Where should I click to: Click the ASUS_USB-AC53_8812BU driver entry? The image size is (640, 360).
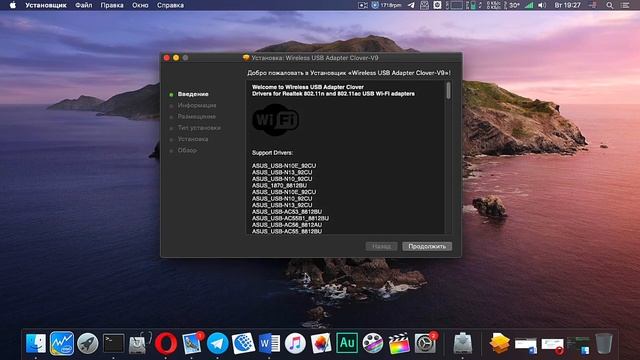(287, 211)
